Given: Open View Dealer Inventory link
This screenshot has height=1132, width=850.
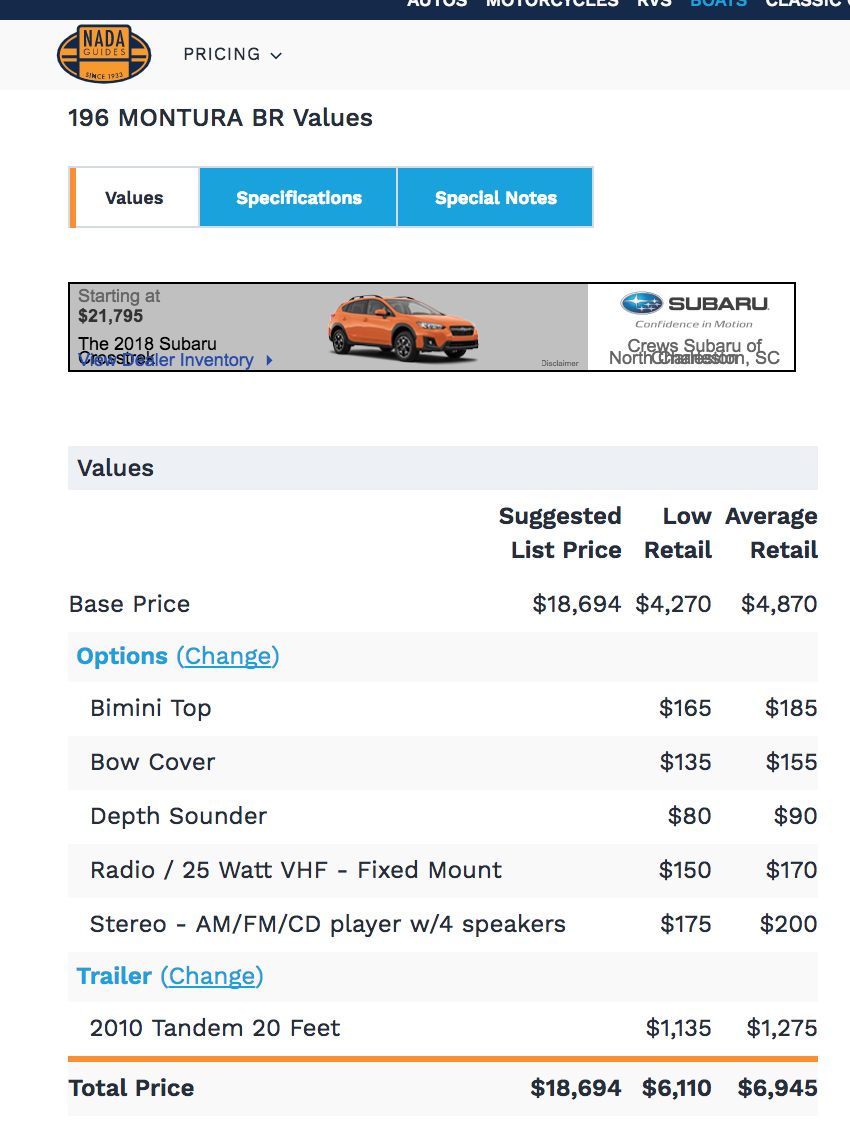Looking at the screenshot, I should pos(166,360).
